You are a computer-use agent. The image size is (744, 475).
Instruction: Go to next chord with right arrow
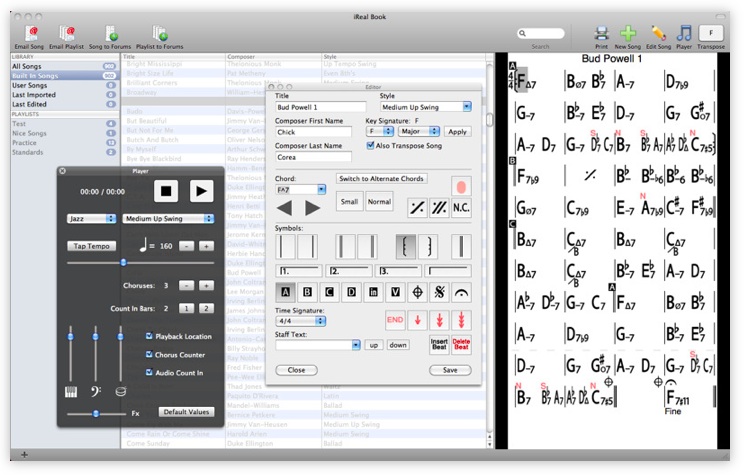click(x=312, y=208)
